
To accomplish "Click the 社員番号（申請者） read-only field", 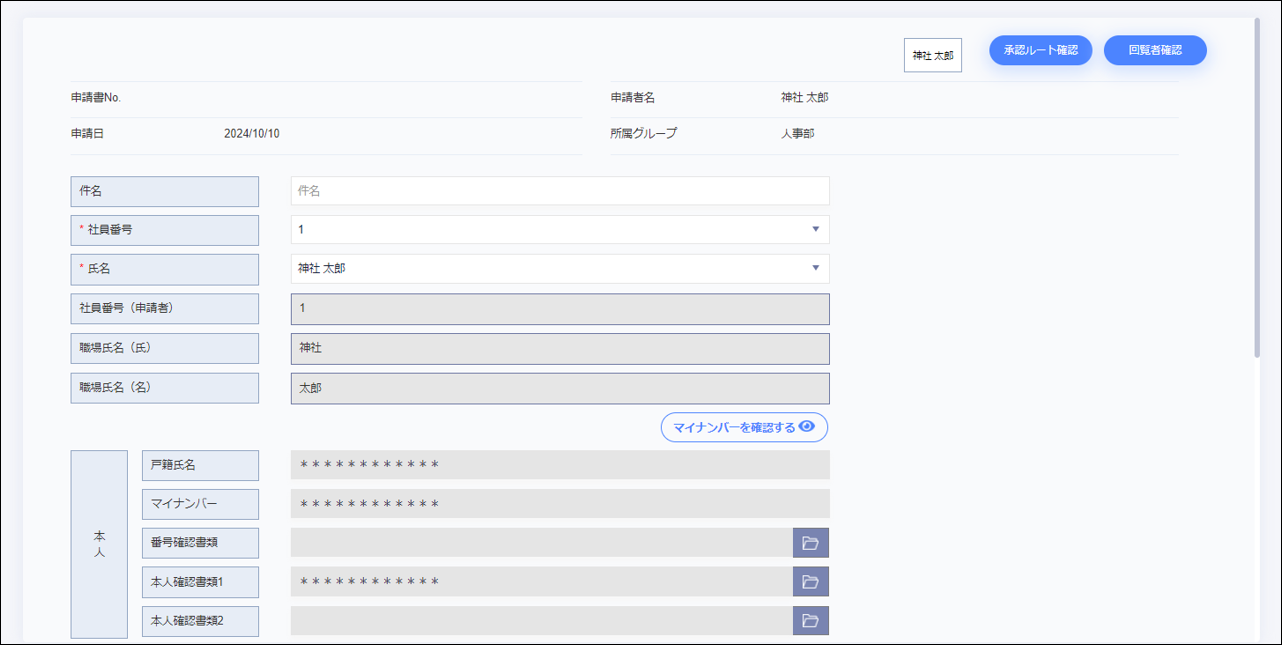I will tap(559, 309).
